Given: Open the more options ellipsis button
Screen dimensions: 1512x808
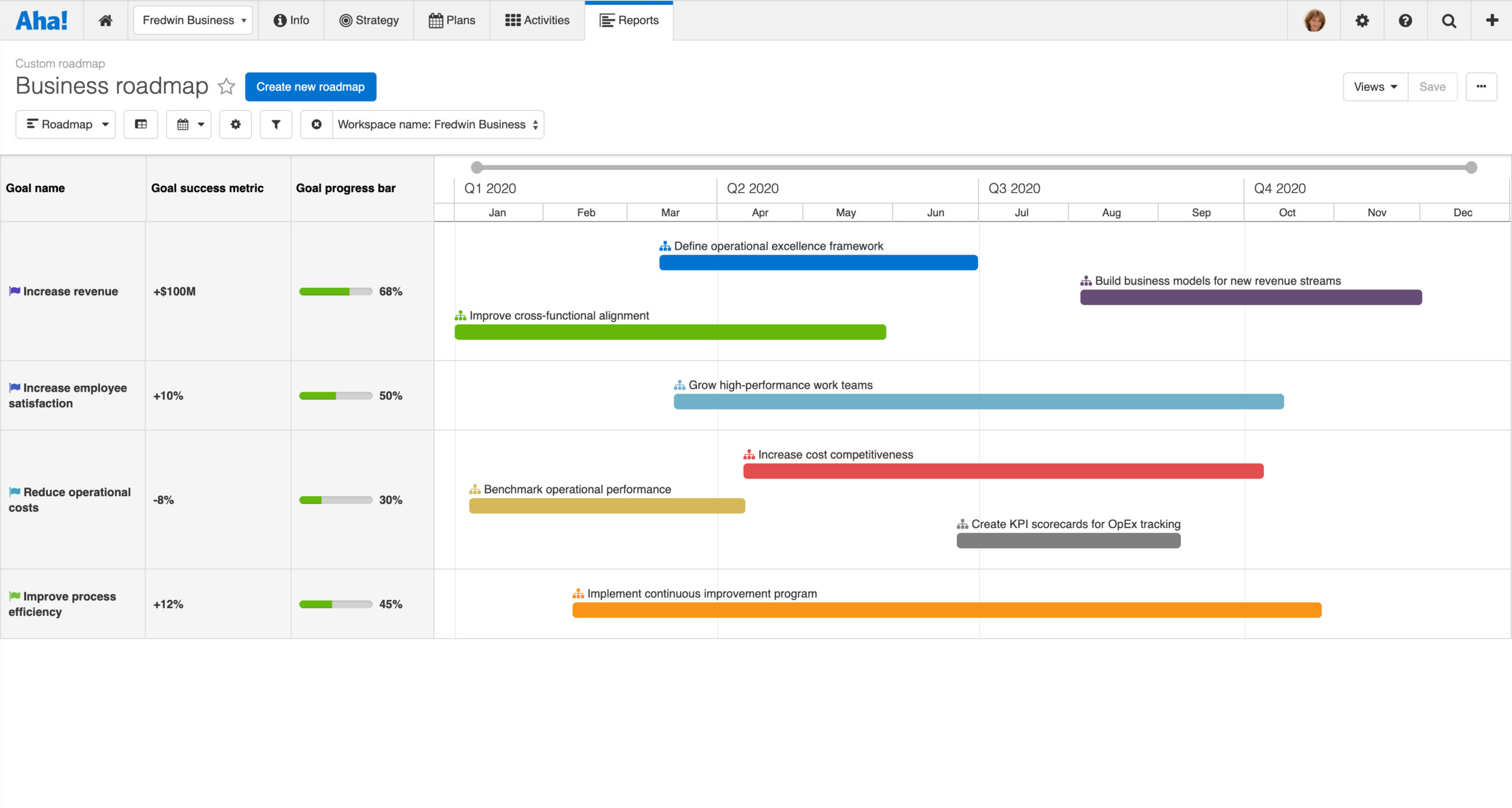Looking at the screenshot, I should click(1482, 86).
